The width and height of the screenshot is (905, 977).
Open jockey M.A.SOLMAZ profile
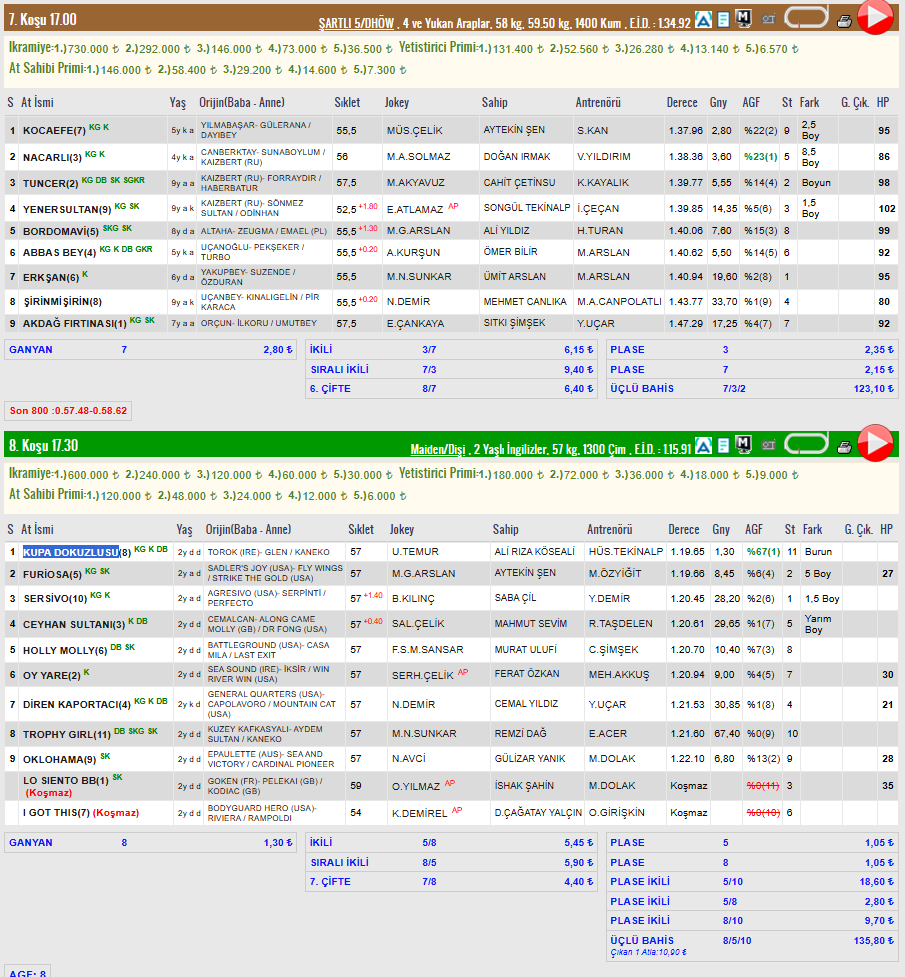(x=418, y=157)
